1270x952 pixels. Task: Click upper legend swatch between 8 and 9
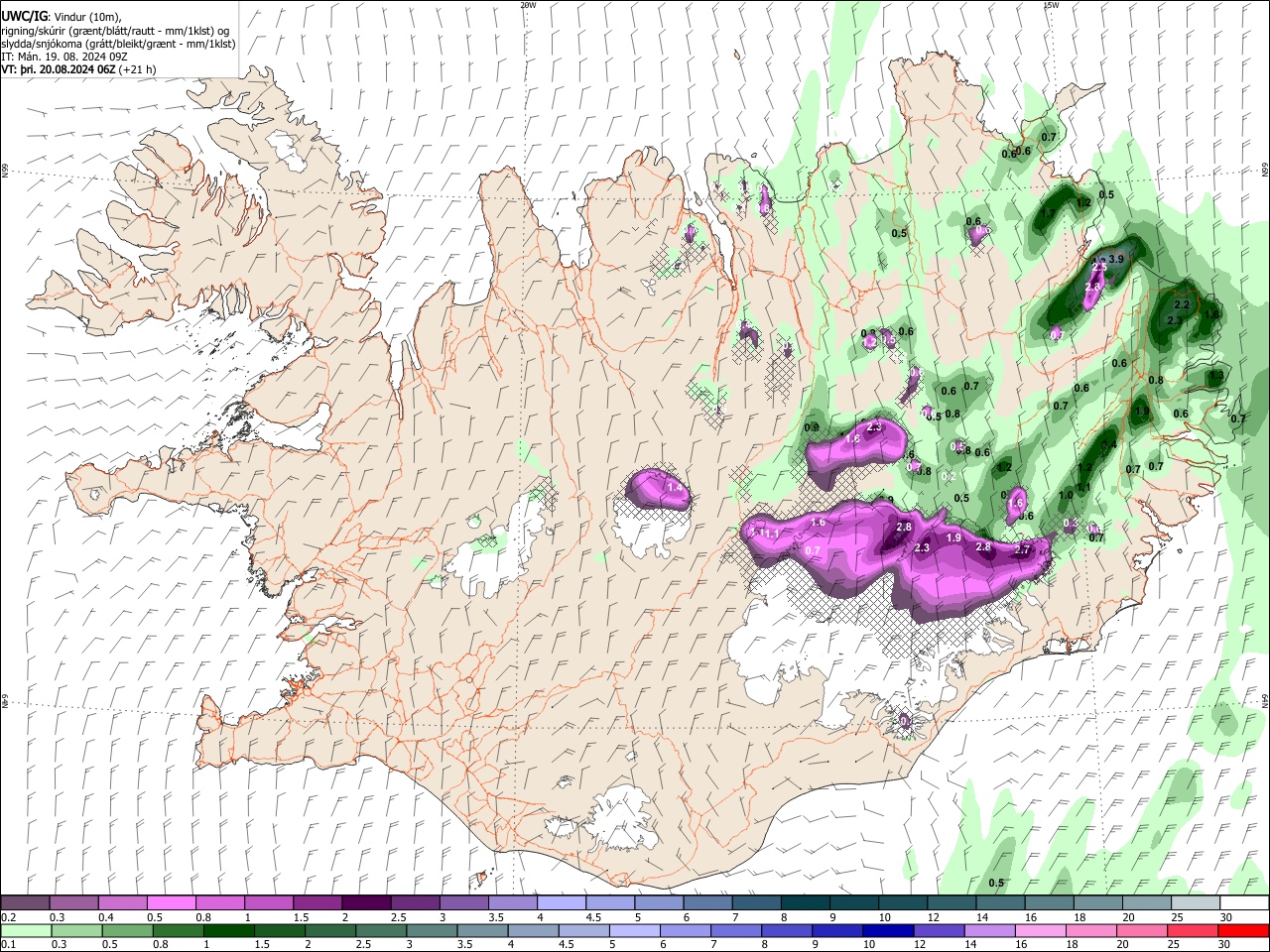804,902
